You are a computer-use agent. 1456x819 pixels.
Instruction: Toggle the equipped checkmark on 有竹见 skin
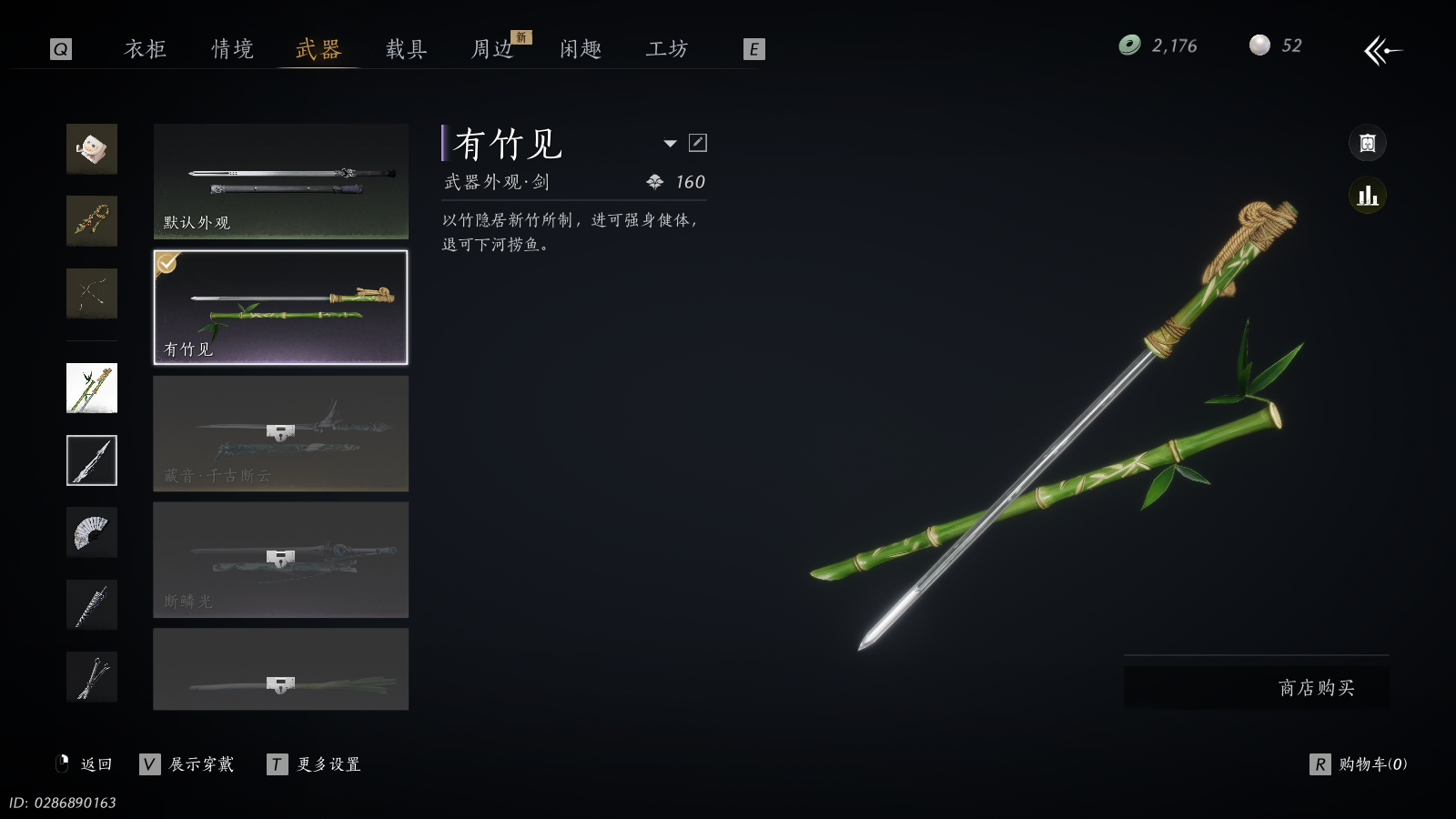(x=167, y=263)
